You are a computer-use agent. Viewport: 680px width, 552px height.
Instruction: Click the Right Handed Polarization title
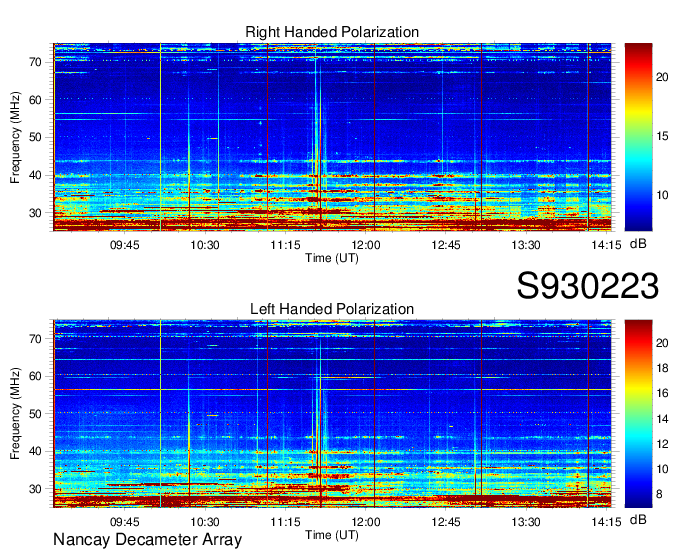(x=332, y=32)
